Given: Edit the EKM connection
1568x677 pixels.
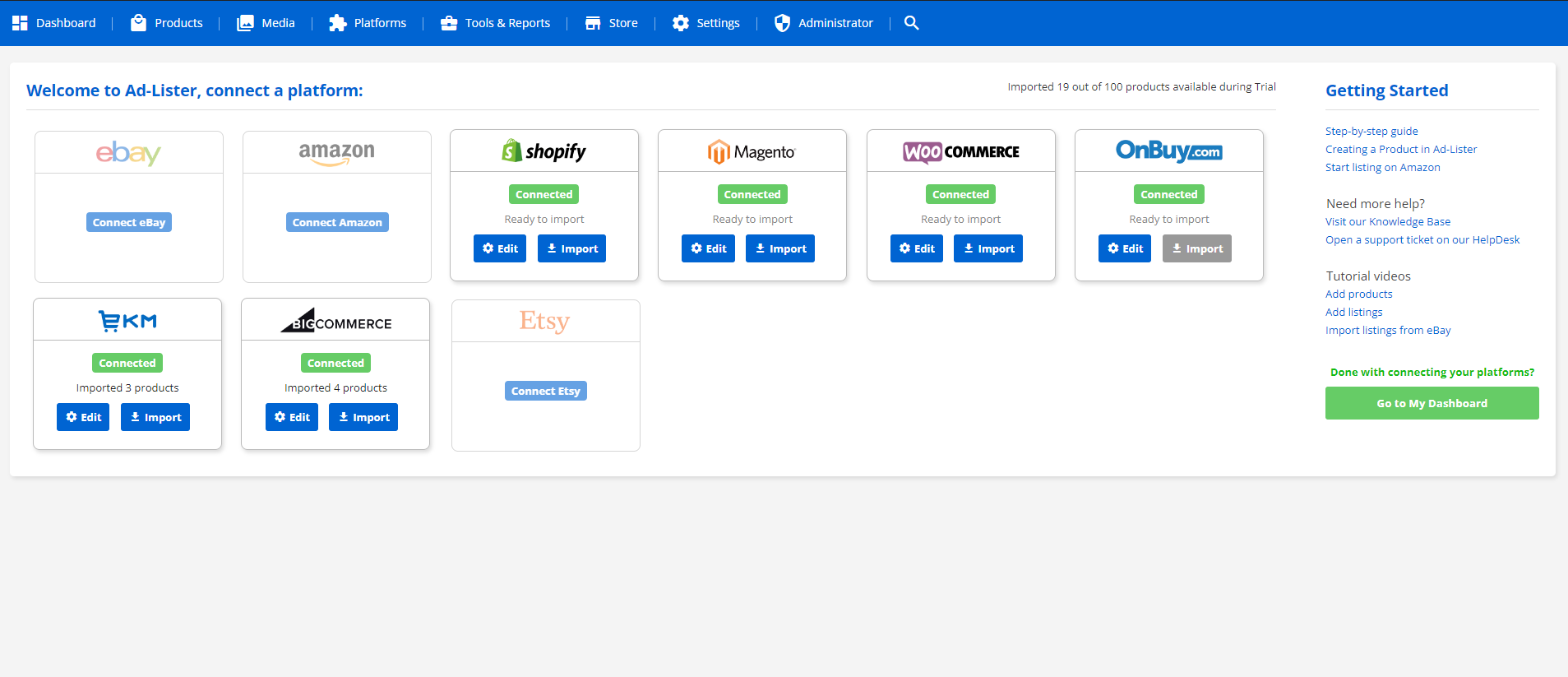Looking at the screenshot, I should (x=83, y=417).
